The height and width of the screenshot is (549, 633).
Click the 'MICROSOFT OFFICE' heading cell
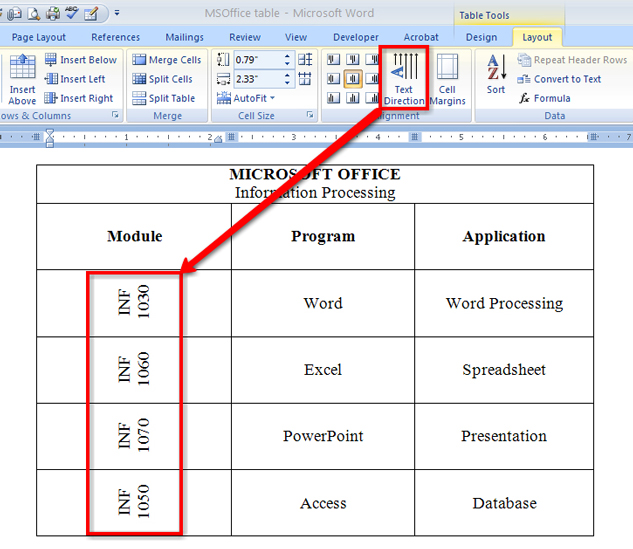(x=315, y=184)
